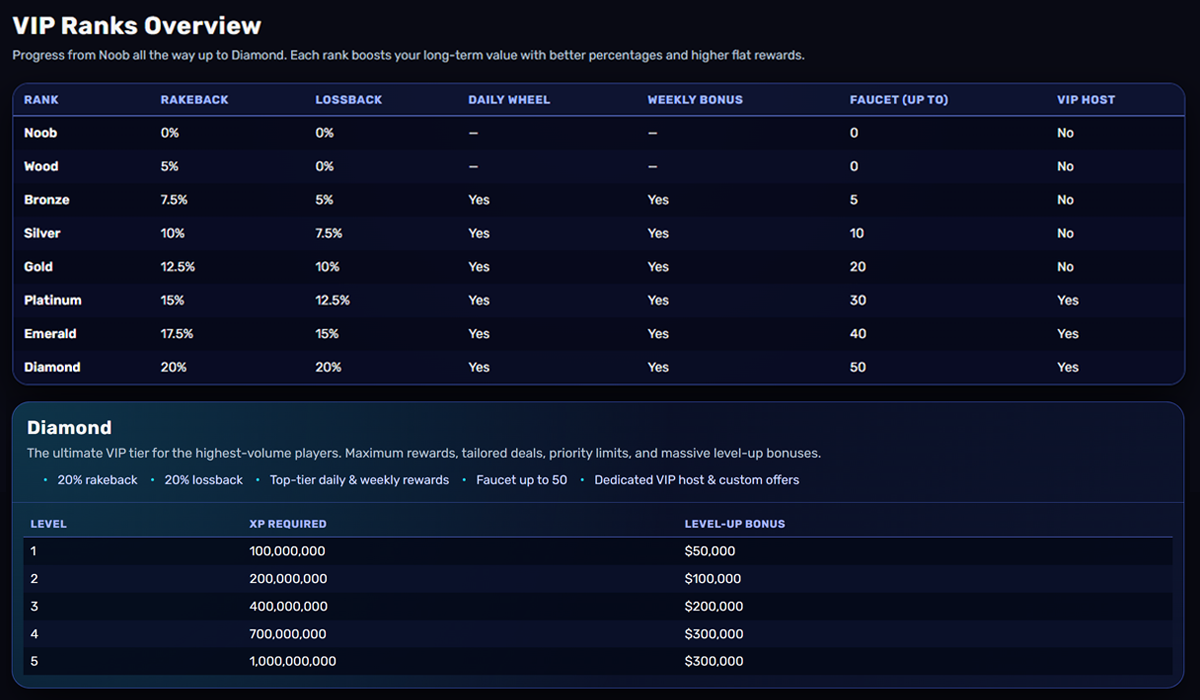This screenshot has height=700, width=1200.
Task: Select the DAILY WHEEL column header
Action: 509,100
